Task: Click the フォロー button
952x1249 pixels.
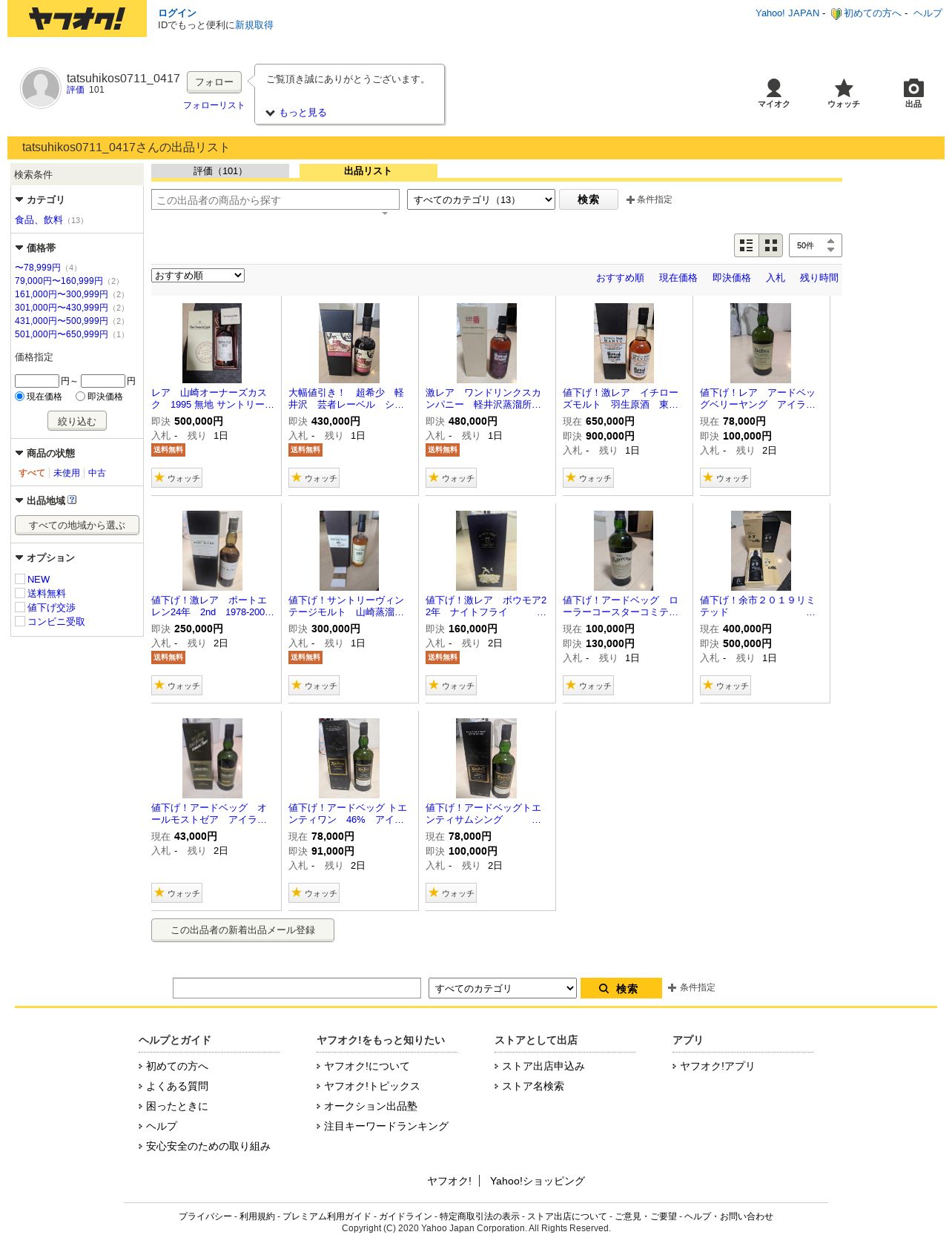Action: click(214, 82)
